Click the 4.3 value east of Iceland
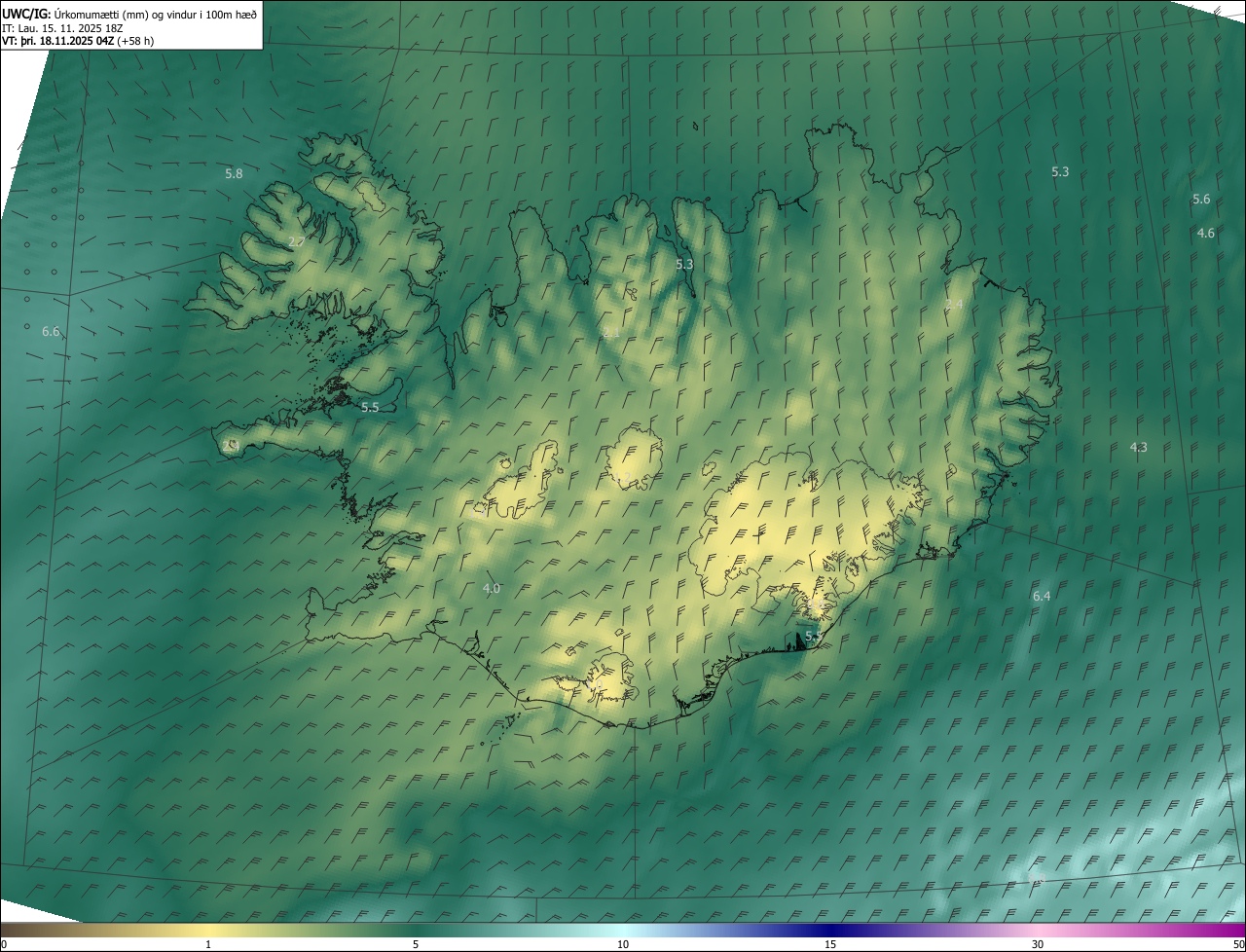Image resolution: width=1246 pixels, height=952 pixels. pyautogui.click(x=1138, y=447)
